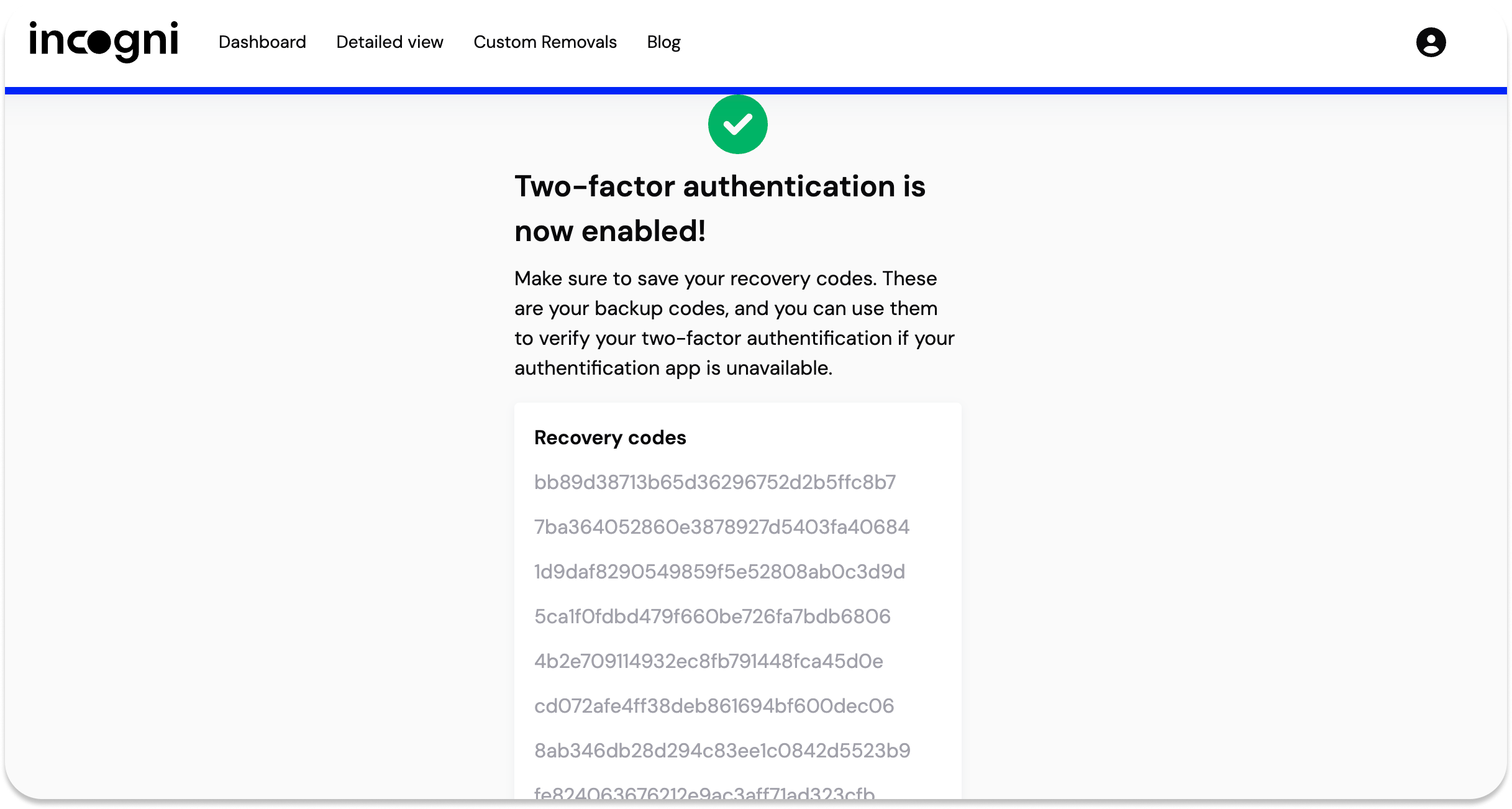Click the blue bar under the header
1512x809 pixels.
tap(755, 91)
